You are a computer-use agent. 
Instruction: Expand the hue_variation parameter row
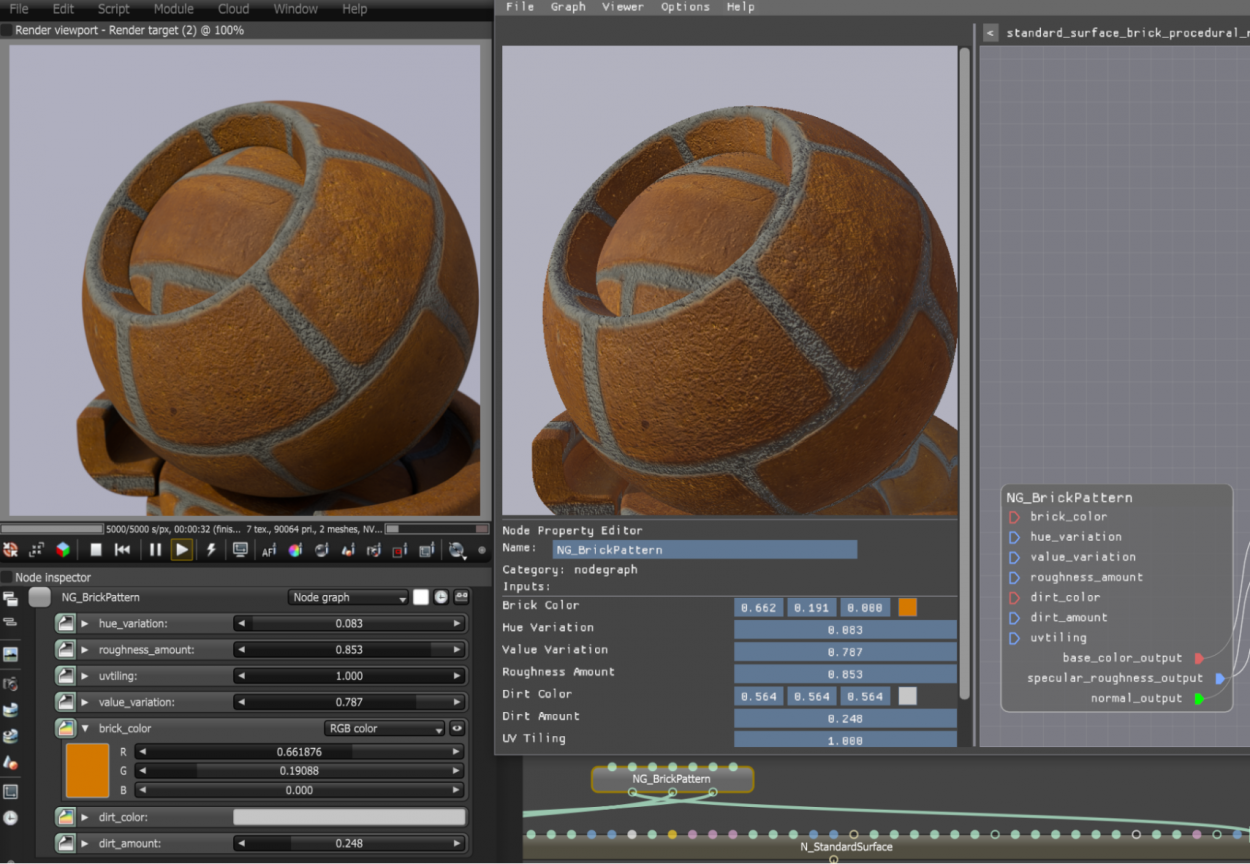point(82,623)
